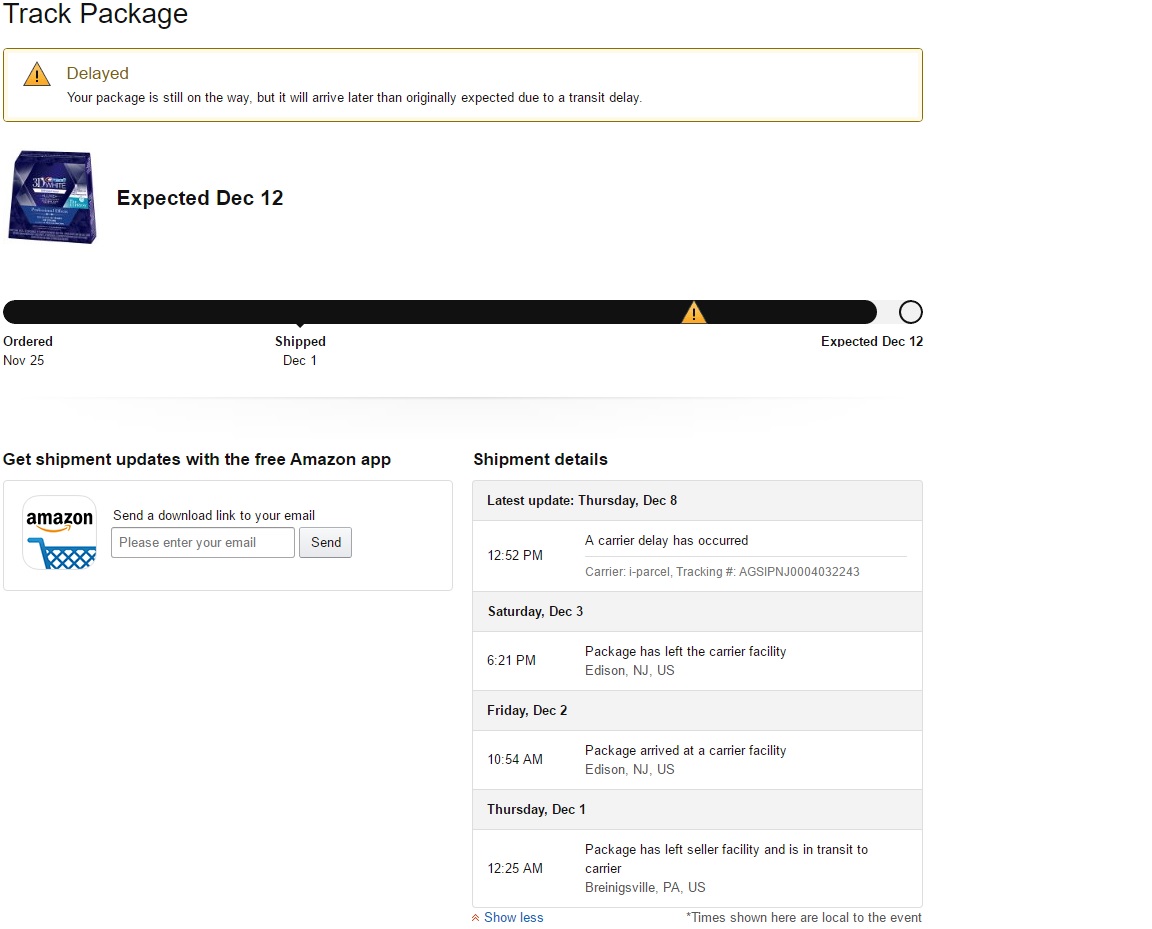This screenshot has width=1152, height=929.
Task: Click the empty delivery circle at progress bar end
Action: [910, 312]
